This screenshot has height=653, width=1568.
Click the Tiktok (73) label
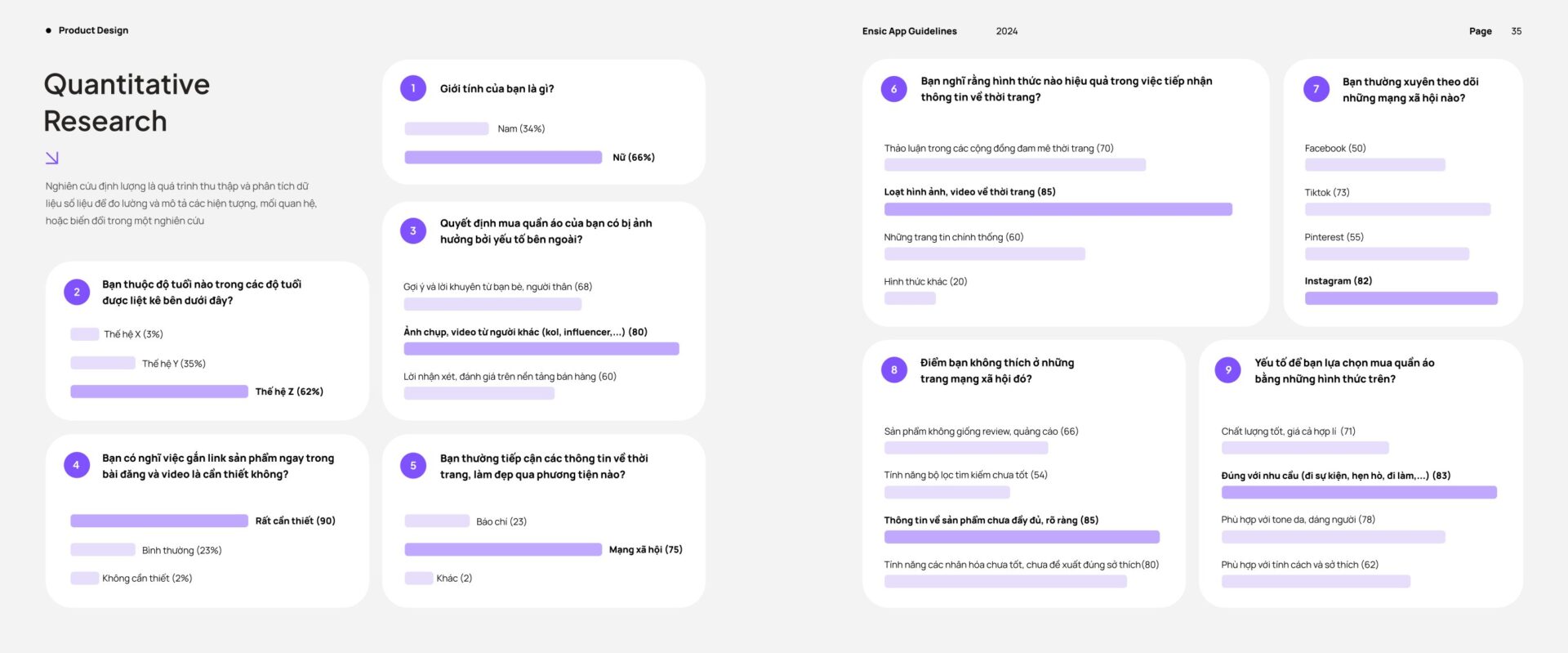click(1327, 193)
